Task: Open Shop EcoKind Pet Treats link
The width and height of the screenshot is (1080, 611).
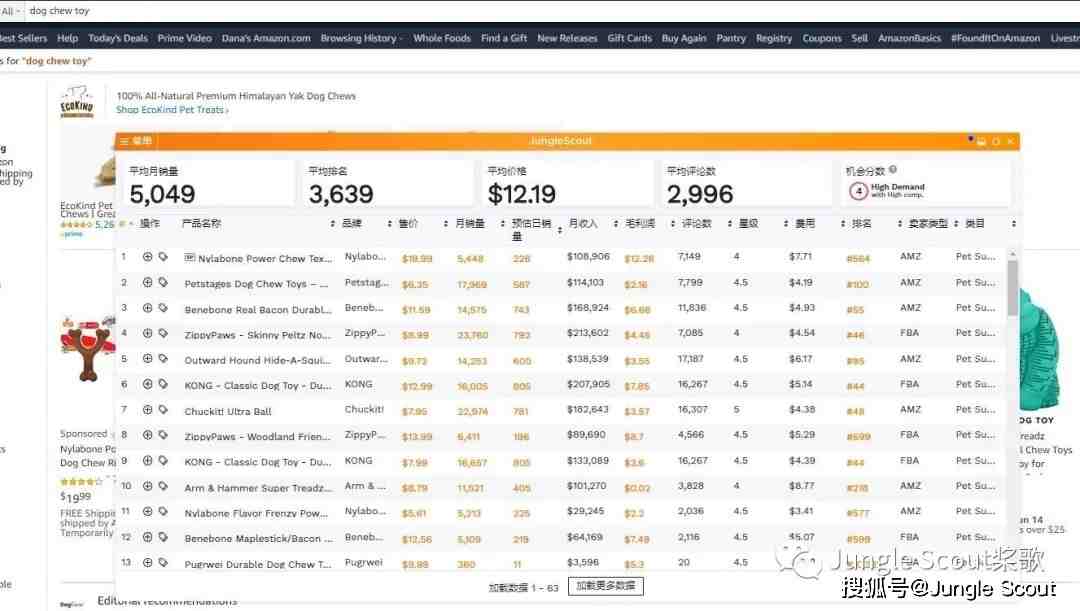Action: (x=172, y=110)
